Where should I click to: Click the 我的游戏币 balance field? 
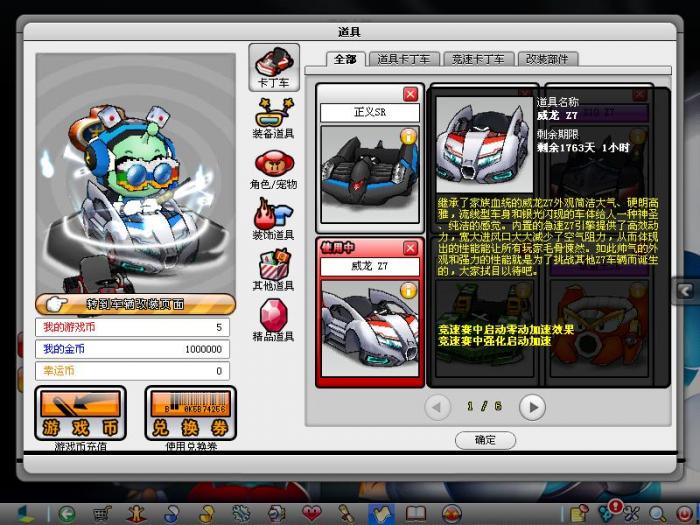pos(133,327)
